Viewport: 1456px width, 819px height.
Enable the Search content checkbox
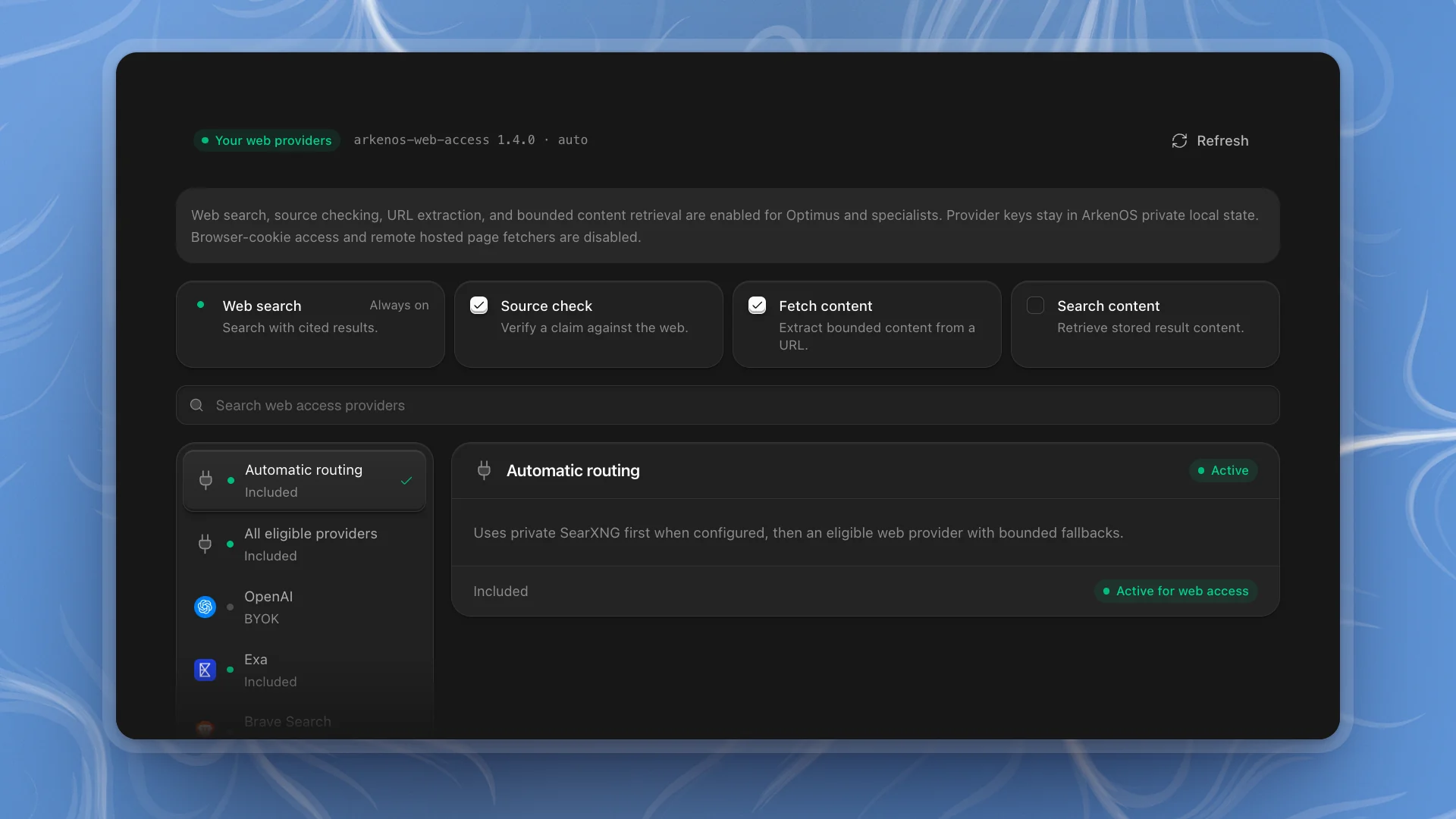[x=1035, y=305]
